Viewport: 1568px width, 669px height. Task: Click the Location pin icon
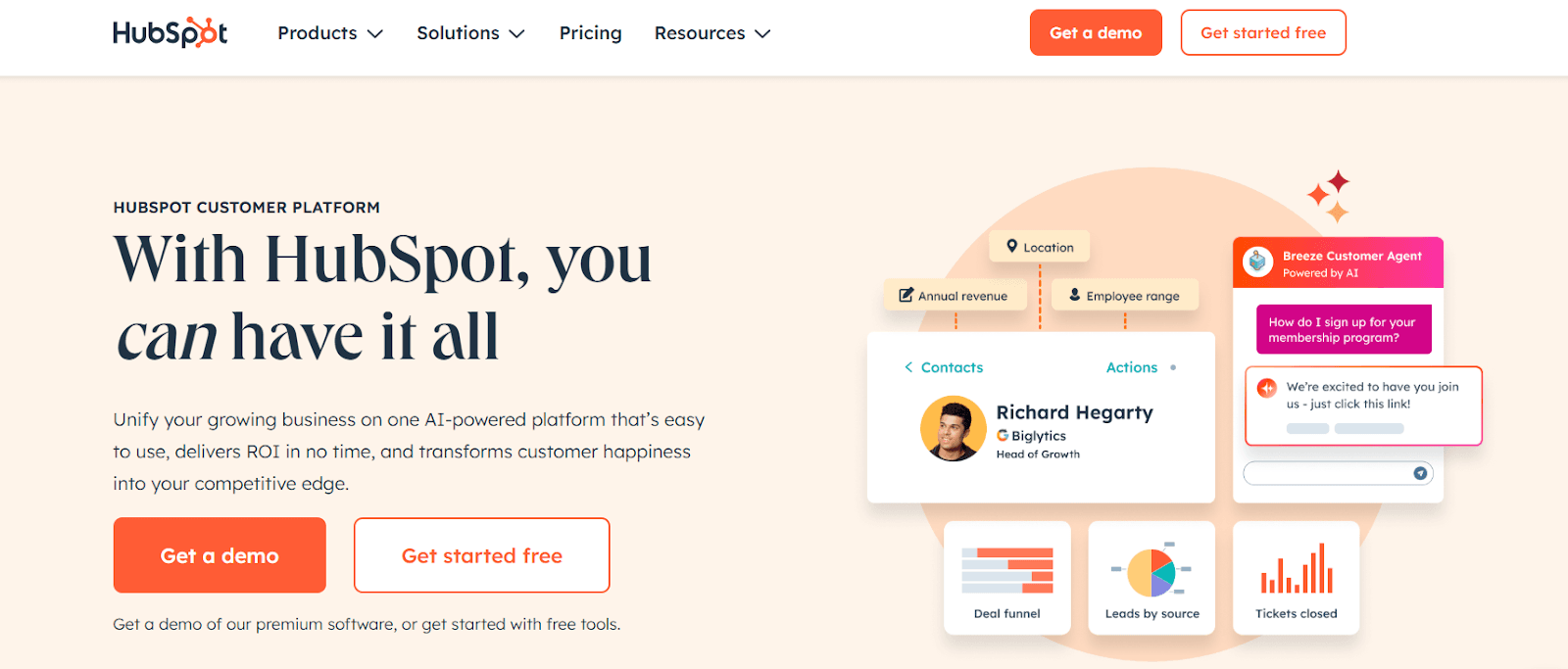pos(1012,247)
